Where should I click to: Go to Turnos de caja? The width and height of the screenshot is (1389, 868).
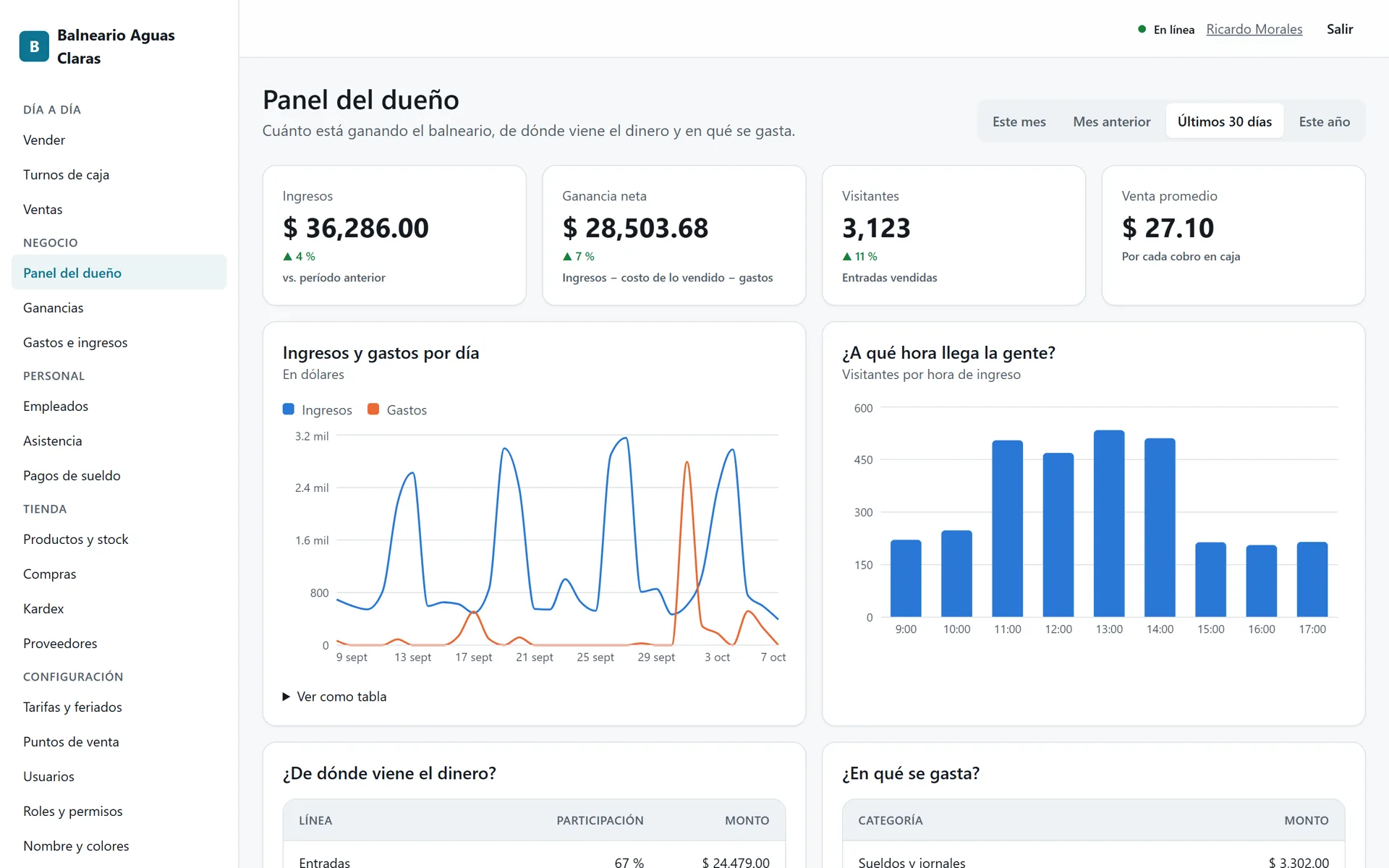119,174
